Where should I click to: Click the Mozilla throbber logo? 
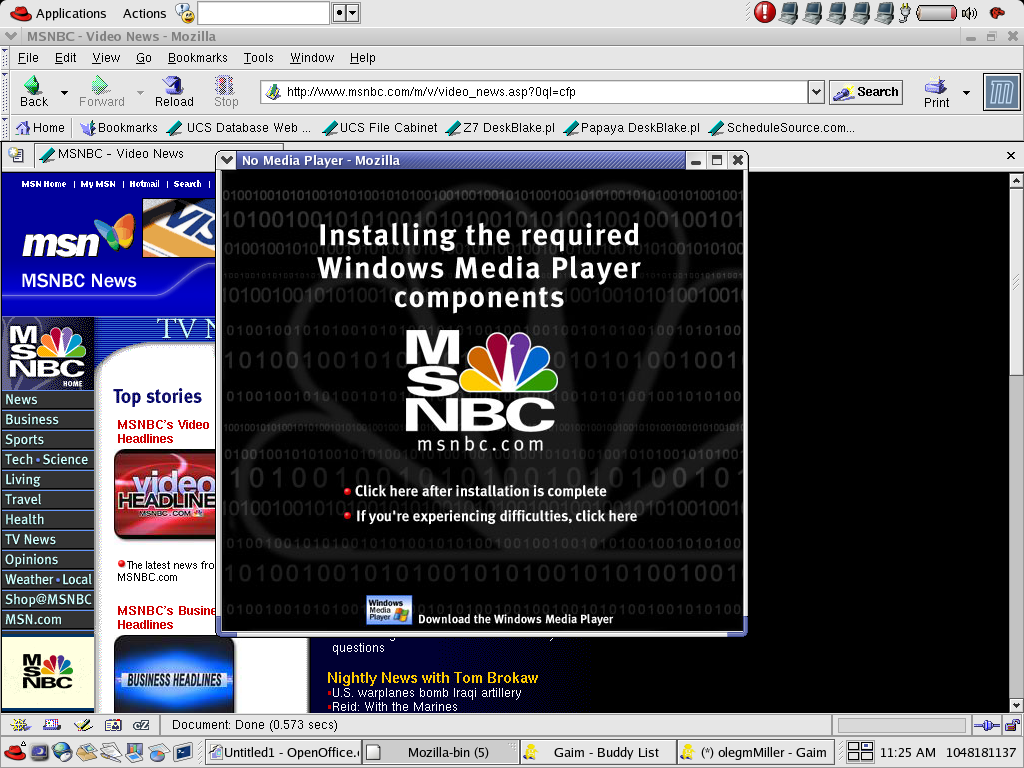(x=1001, y=92)
